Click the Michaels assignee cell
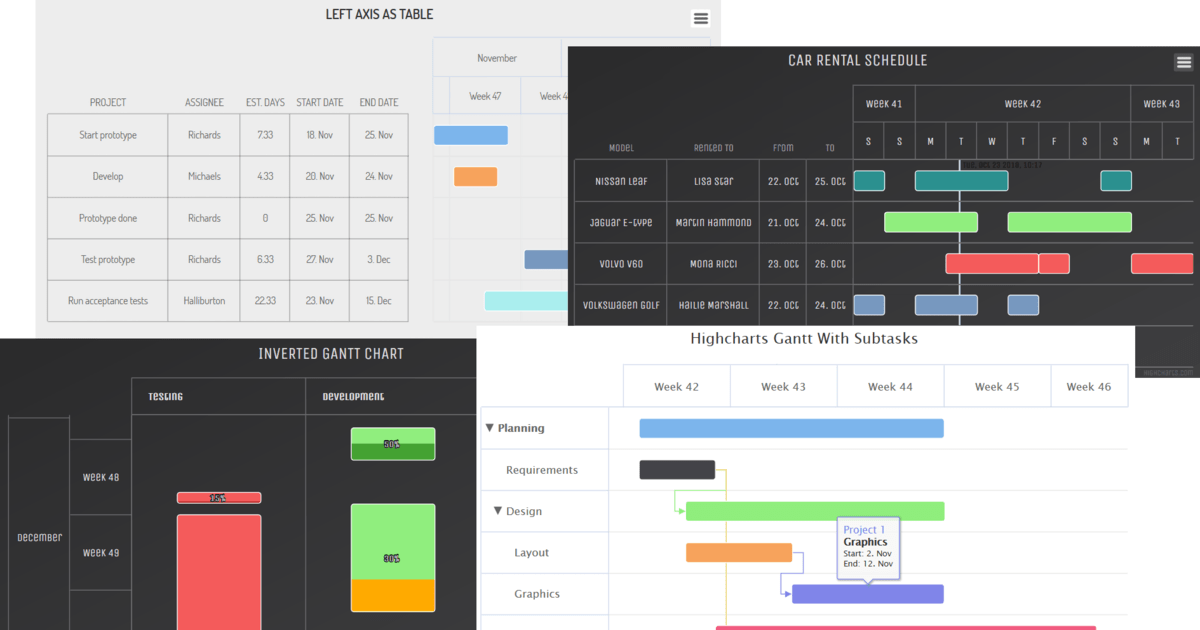 [x=204, y=176]
